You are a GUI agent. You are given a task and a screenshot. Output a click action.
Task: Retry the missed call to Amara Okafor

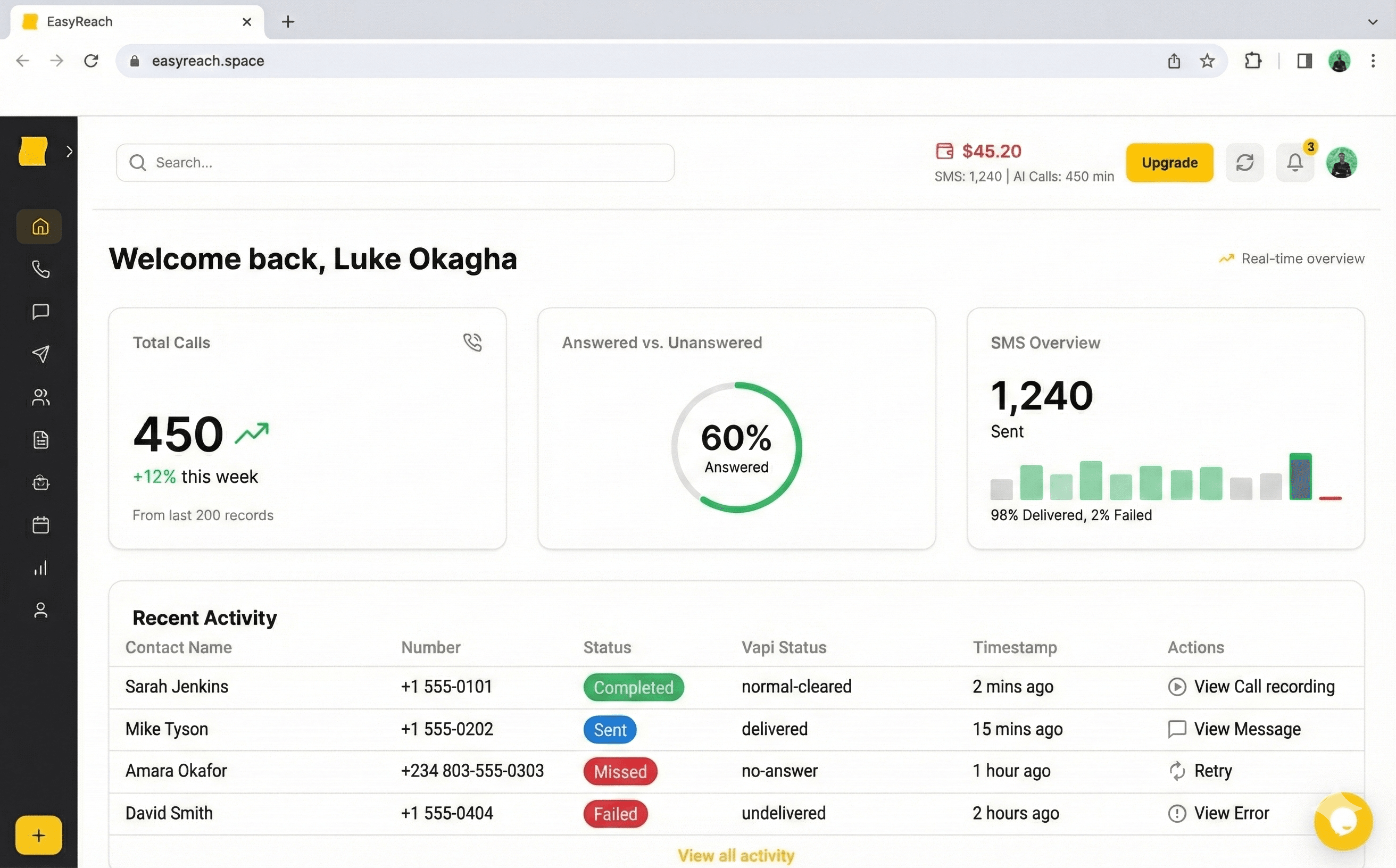pyautogui.click(x=1201, y=771)
